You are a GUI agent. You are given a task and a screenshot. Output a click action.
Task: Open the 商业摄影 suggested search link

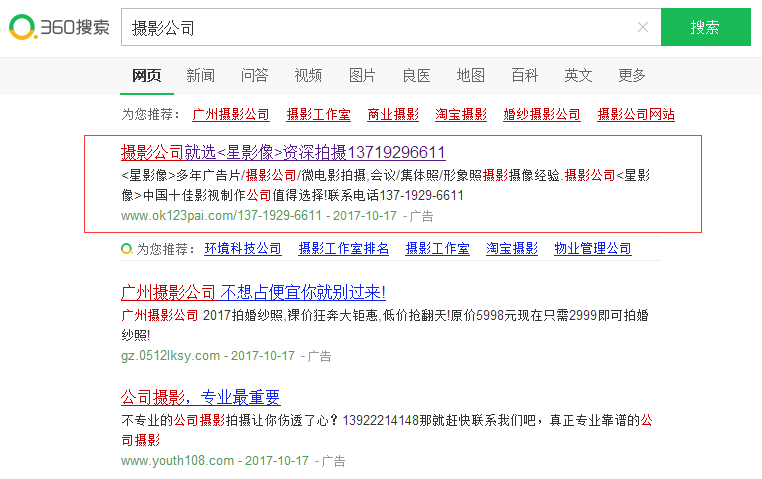[x=393, y=114]
